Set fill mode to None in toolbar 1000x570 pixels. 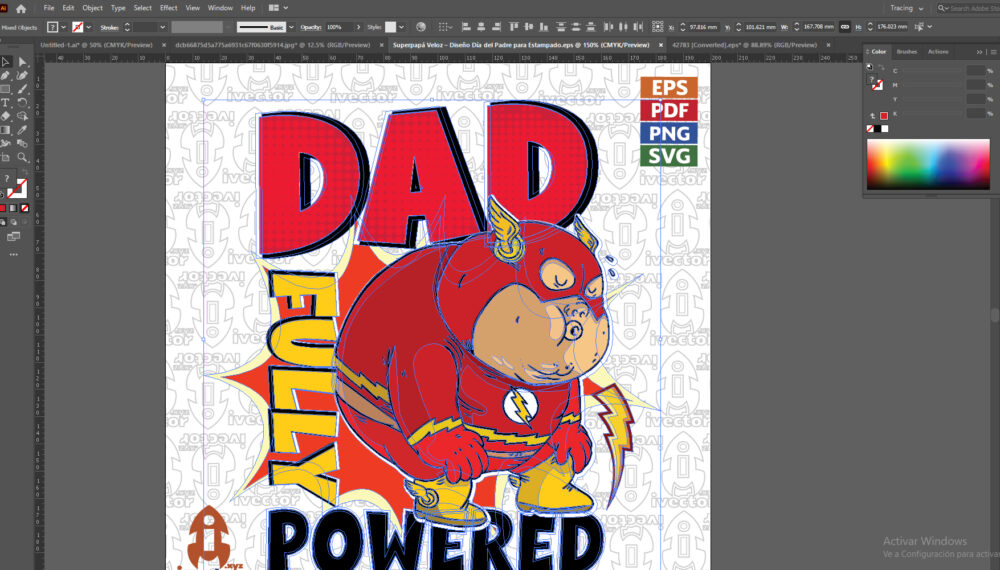click(25, 208)
